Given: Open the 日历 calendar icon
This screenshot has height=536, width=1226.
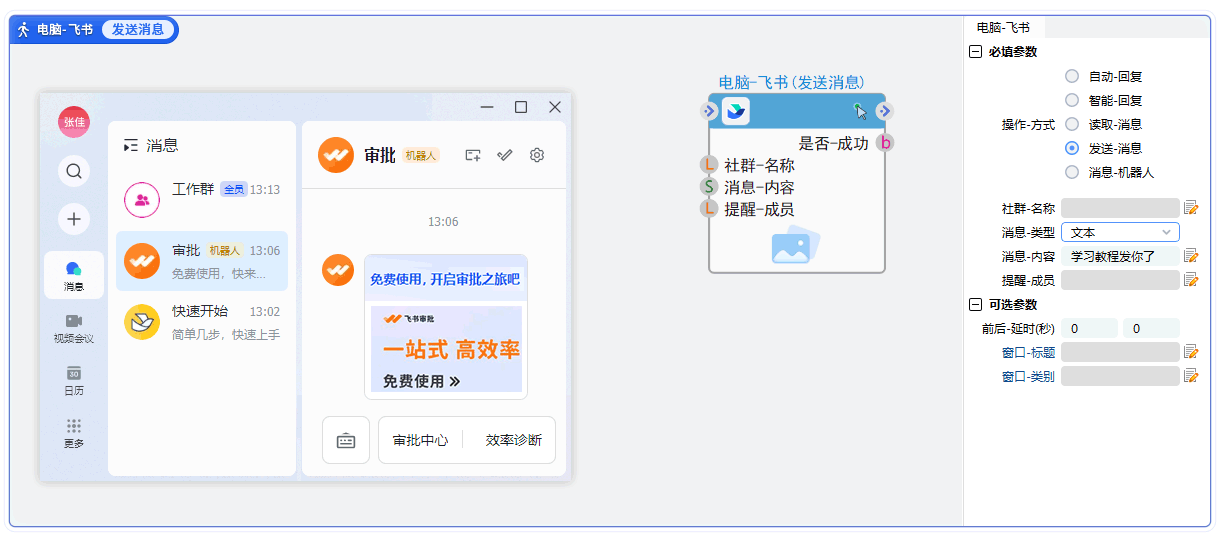Looking at the screenshot, I should tap(73, 373).
